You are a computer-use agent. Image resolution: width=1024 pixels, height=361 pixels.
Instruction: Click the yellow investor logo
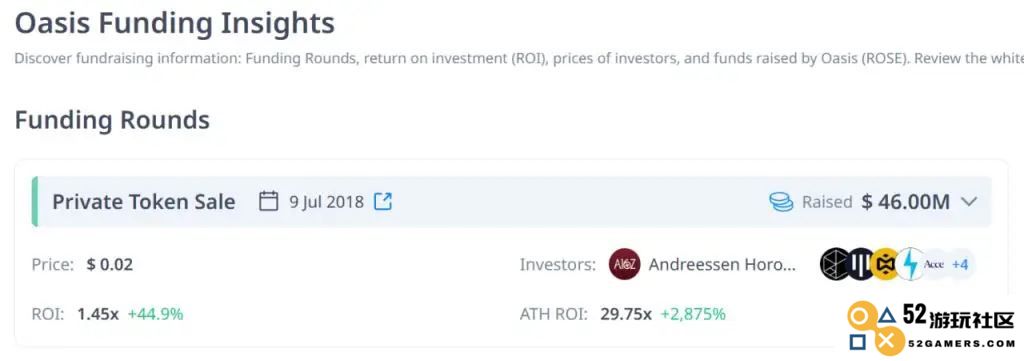pos(886,264)
